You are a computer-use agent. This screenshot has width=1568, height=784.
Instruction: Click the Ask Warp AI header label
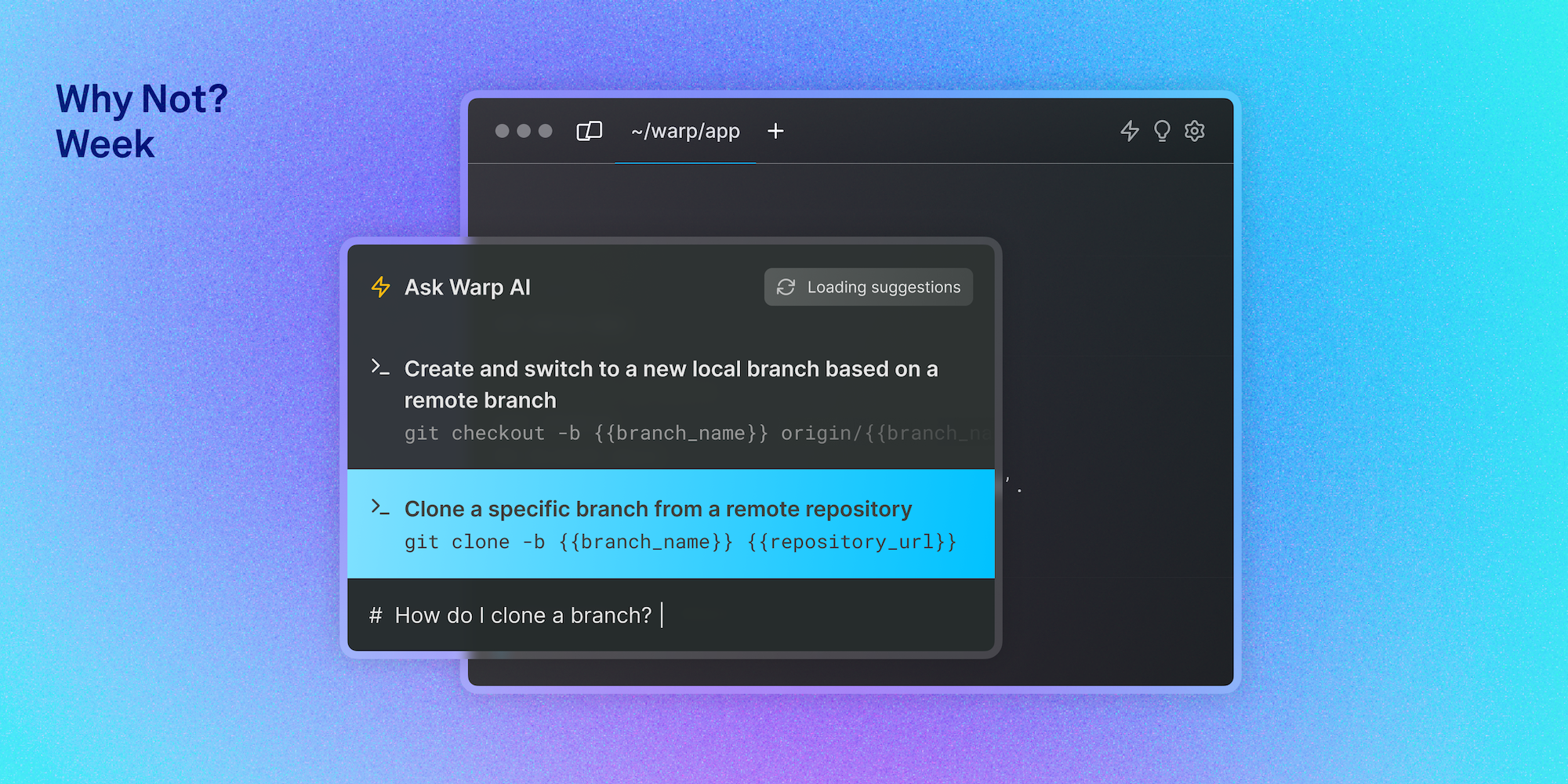pos(468,287)
